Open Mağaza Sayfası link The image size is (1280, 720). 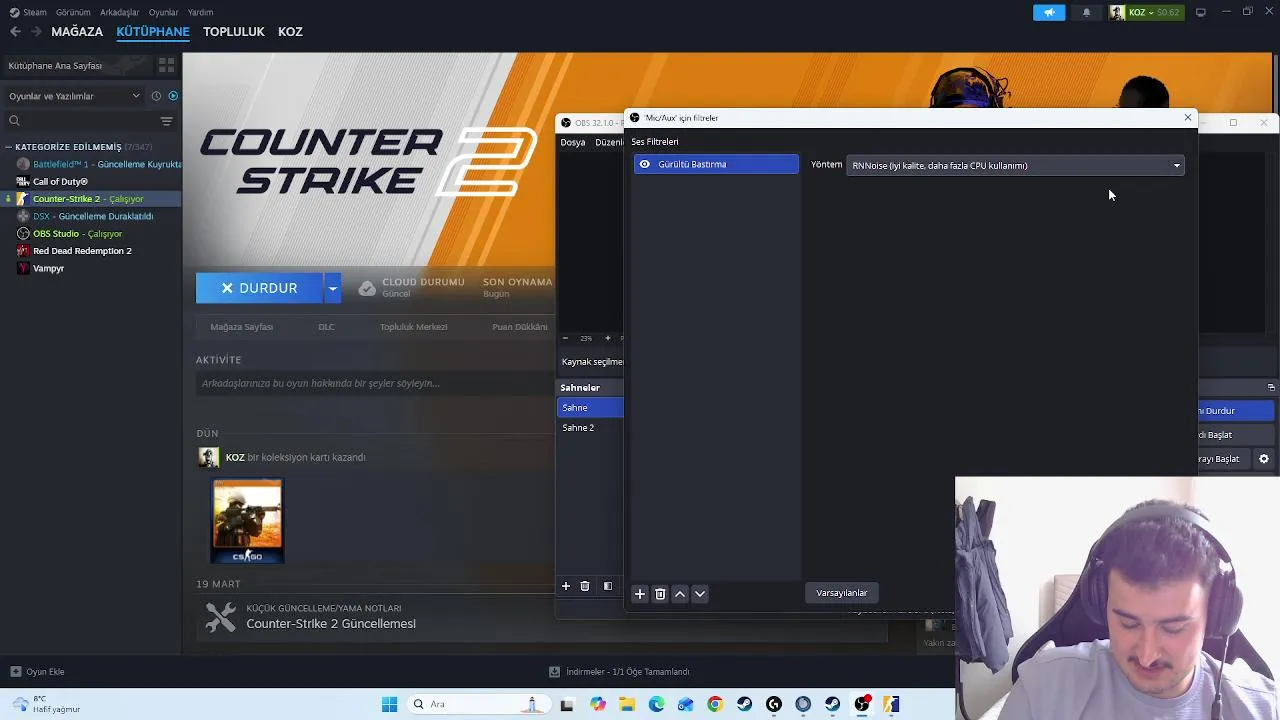242,327
